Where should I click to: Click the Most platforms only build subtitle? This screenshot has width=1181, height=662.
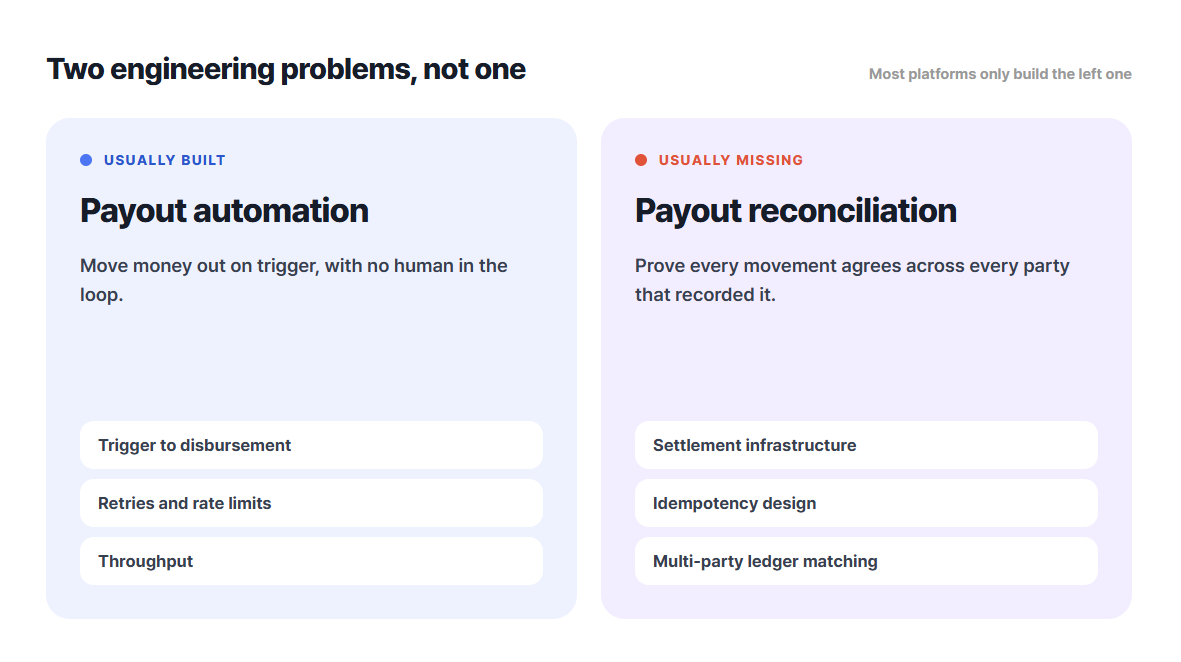click(1000, 74)
